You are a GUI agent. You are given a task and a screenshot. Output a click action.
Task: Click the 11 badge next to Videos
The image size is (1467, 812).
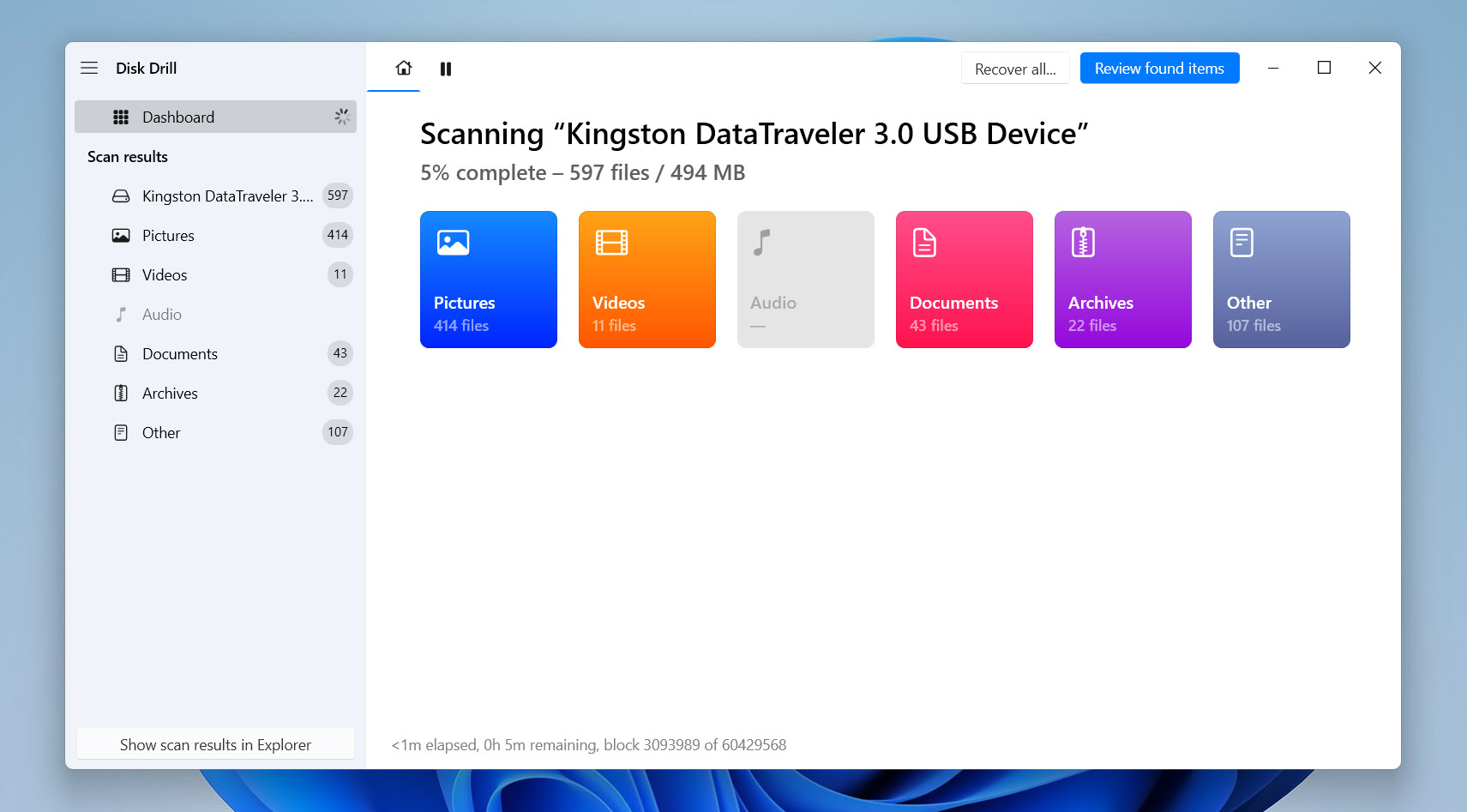point(340,274)
